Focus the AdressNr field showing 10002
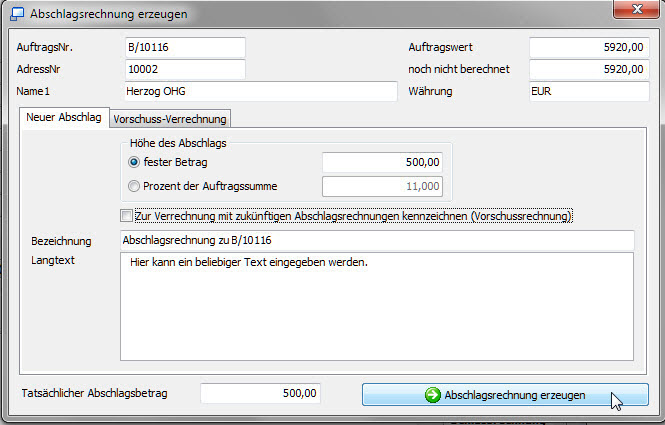The image size is (665, 425). pyautogui.click(x=184, y=69)
